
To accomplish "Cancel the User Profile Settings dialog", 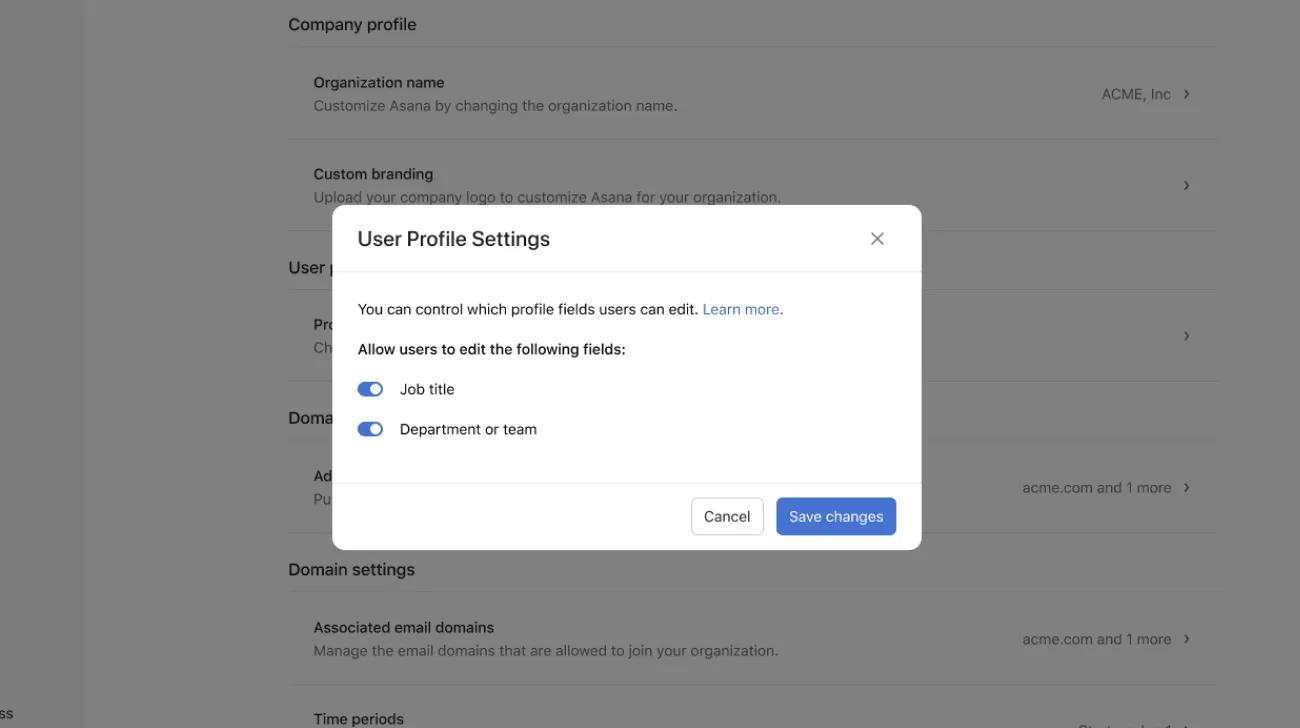I will tap(727, 516).
